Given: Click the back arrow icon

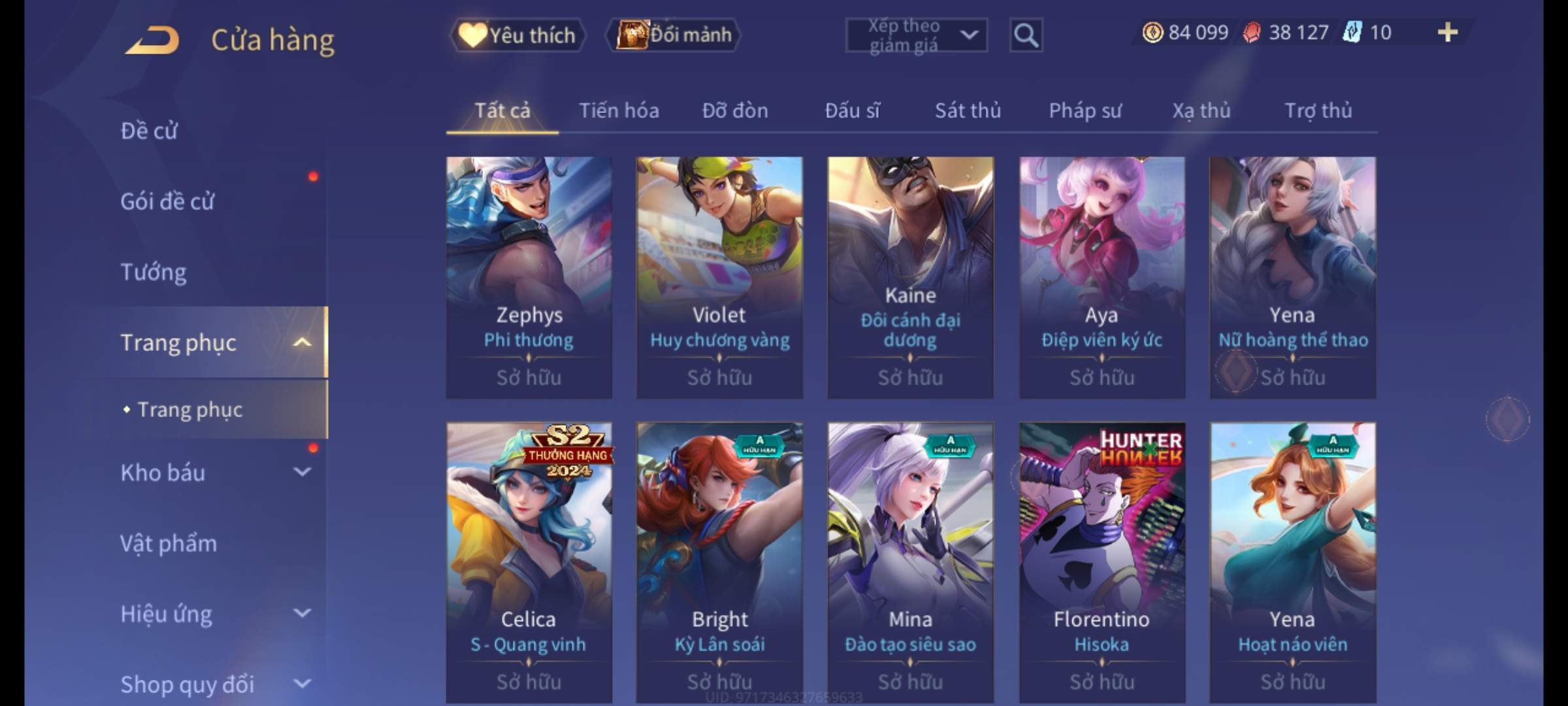Looking at the screenshot, I should pyautogui.click(x=152, y=41).
